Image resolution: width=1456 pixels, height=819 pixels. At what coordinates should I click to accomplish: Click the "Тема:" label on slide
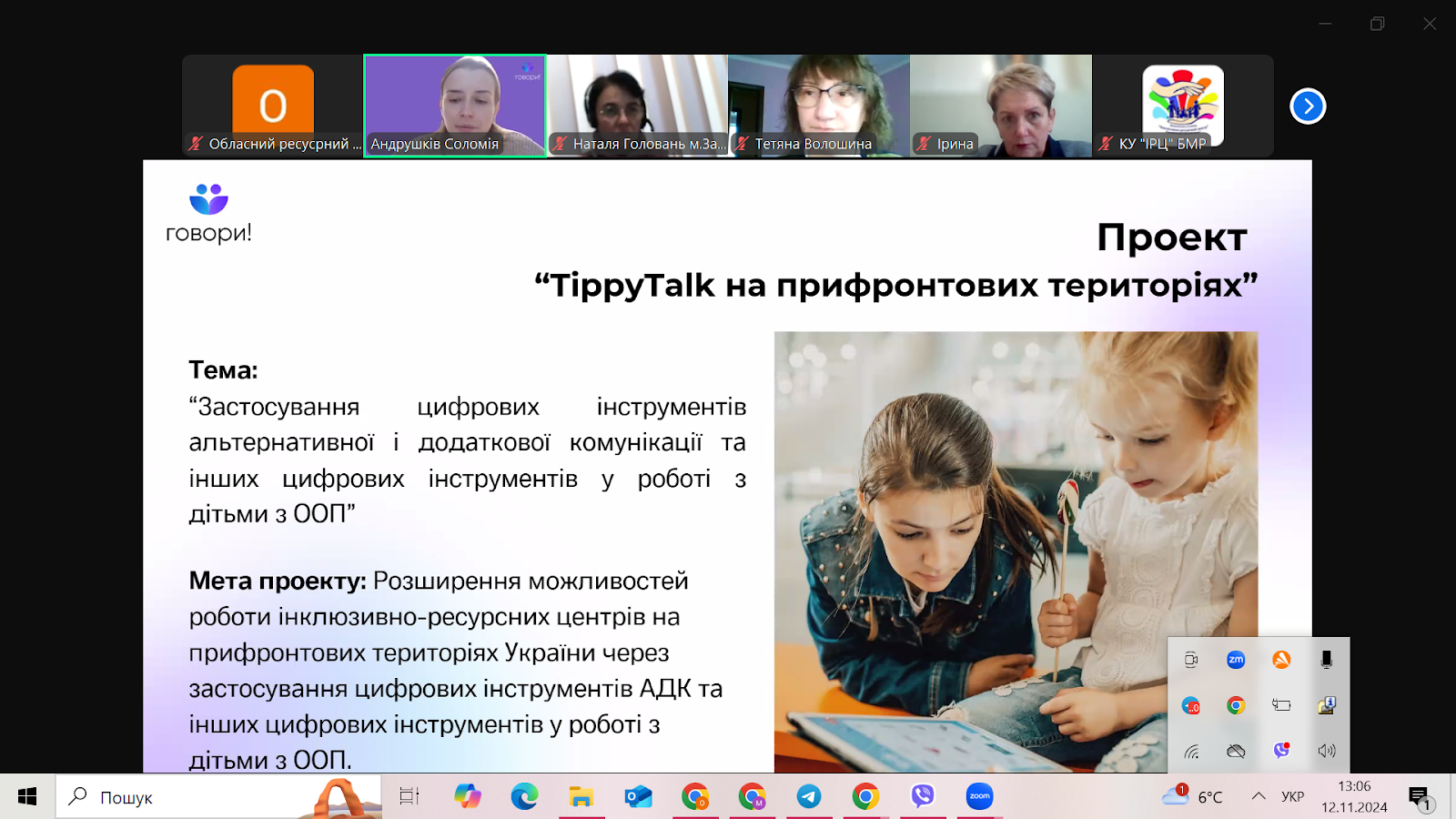coord(223,370)
